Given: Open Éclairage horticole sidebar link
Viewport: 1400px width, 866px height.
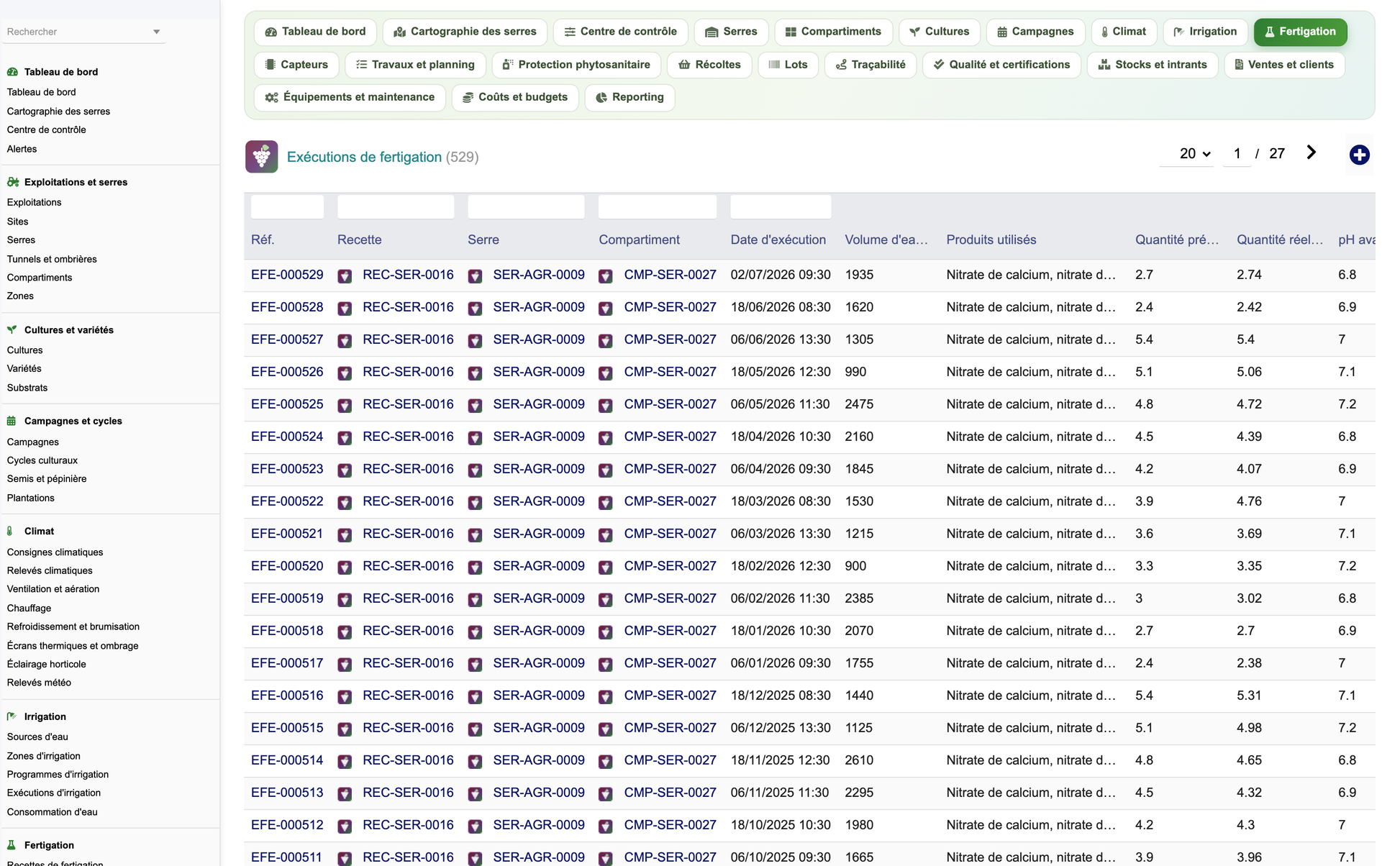Looking at the screenshot, I should click(x=47, y=664).
